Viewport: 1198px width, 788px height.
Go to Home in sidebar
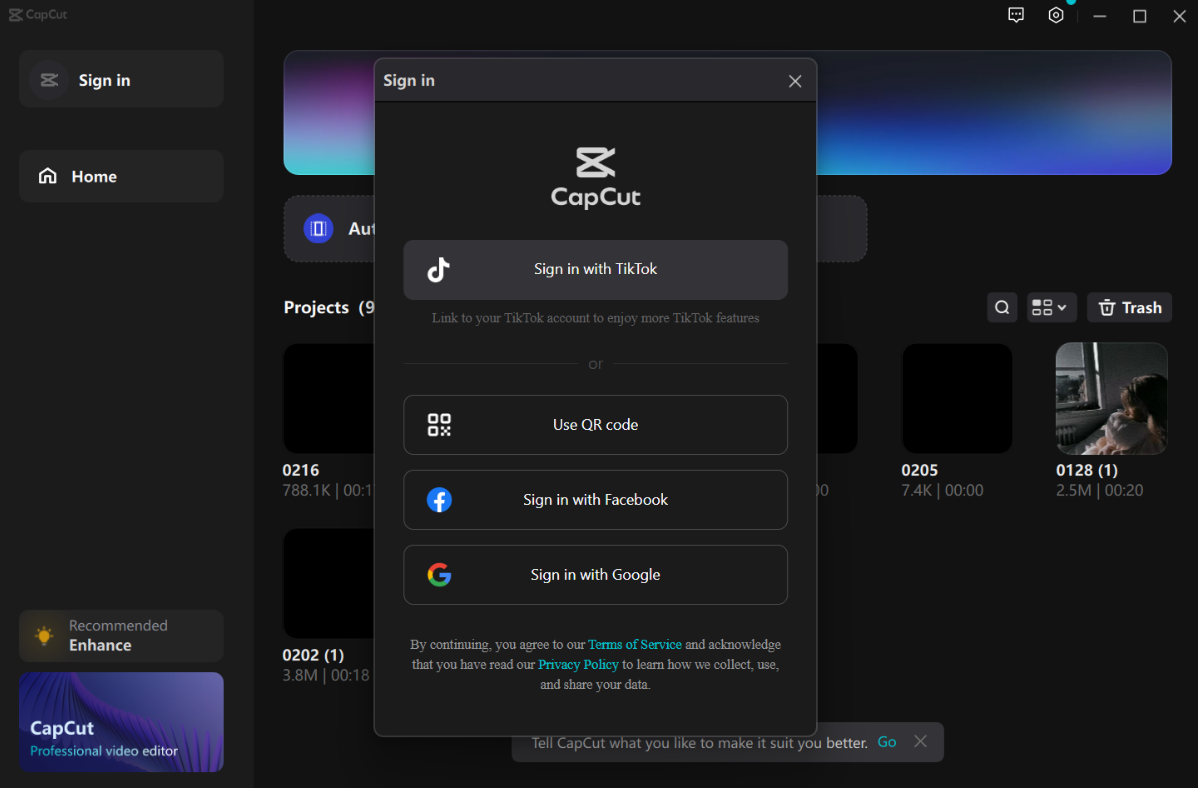click(121, 177)
